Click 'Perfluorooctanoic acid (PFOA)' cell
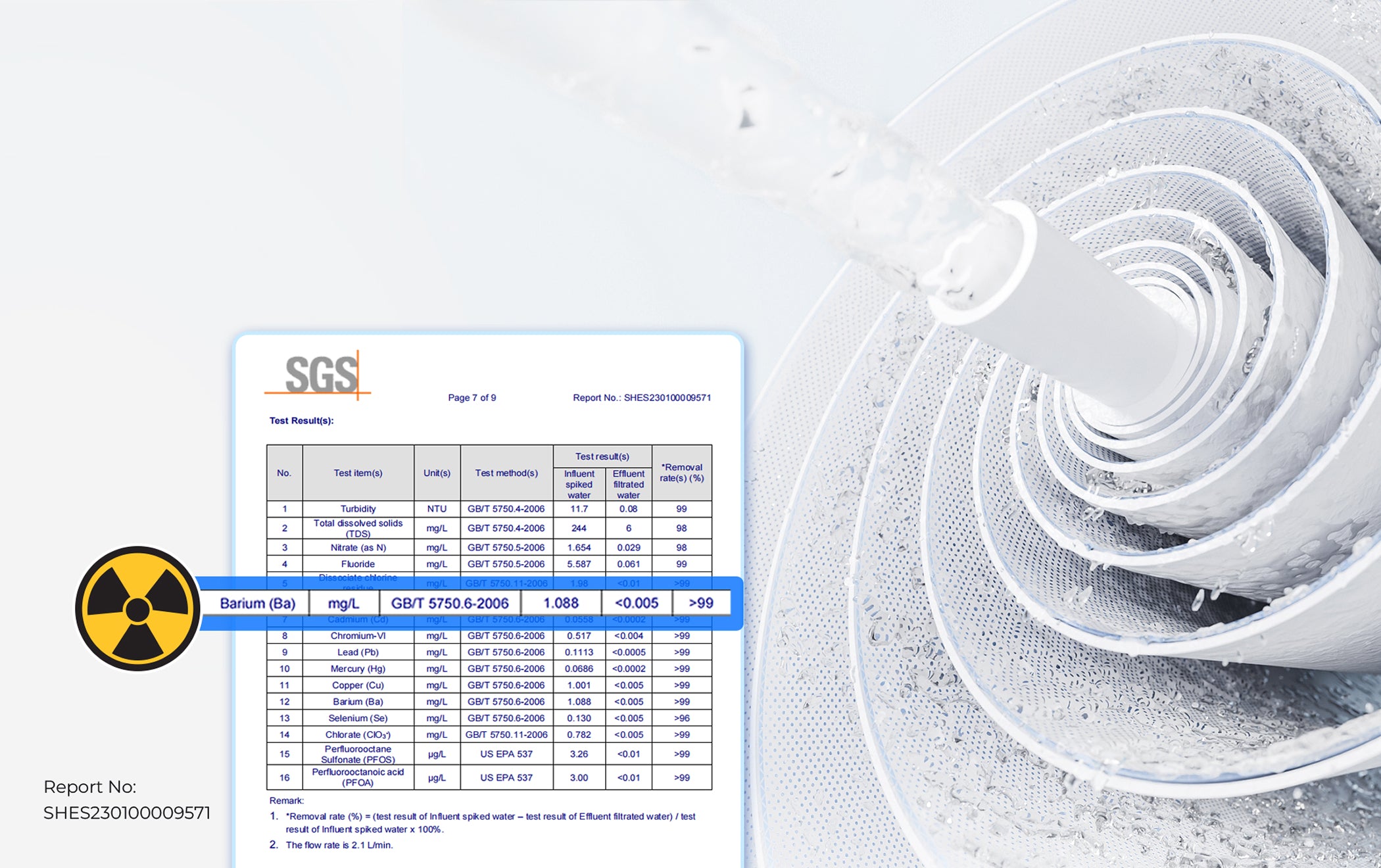This screenshot has height=868, width=1381. coord(358,777)
